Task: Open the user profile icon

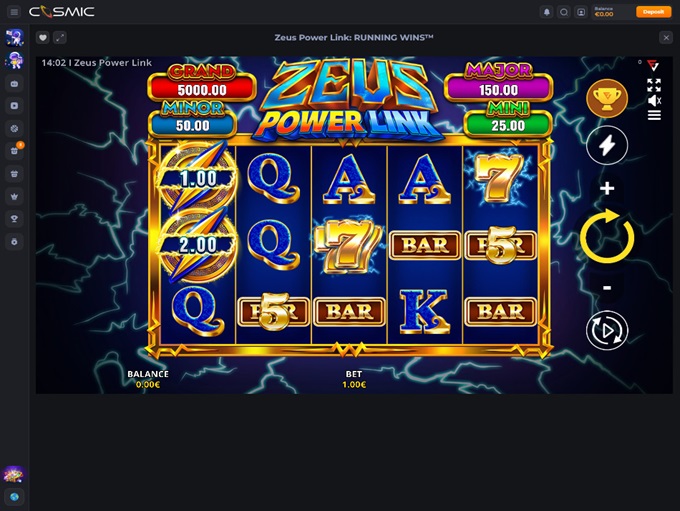Action: point(581,12)
